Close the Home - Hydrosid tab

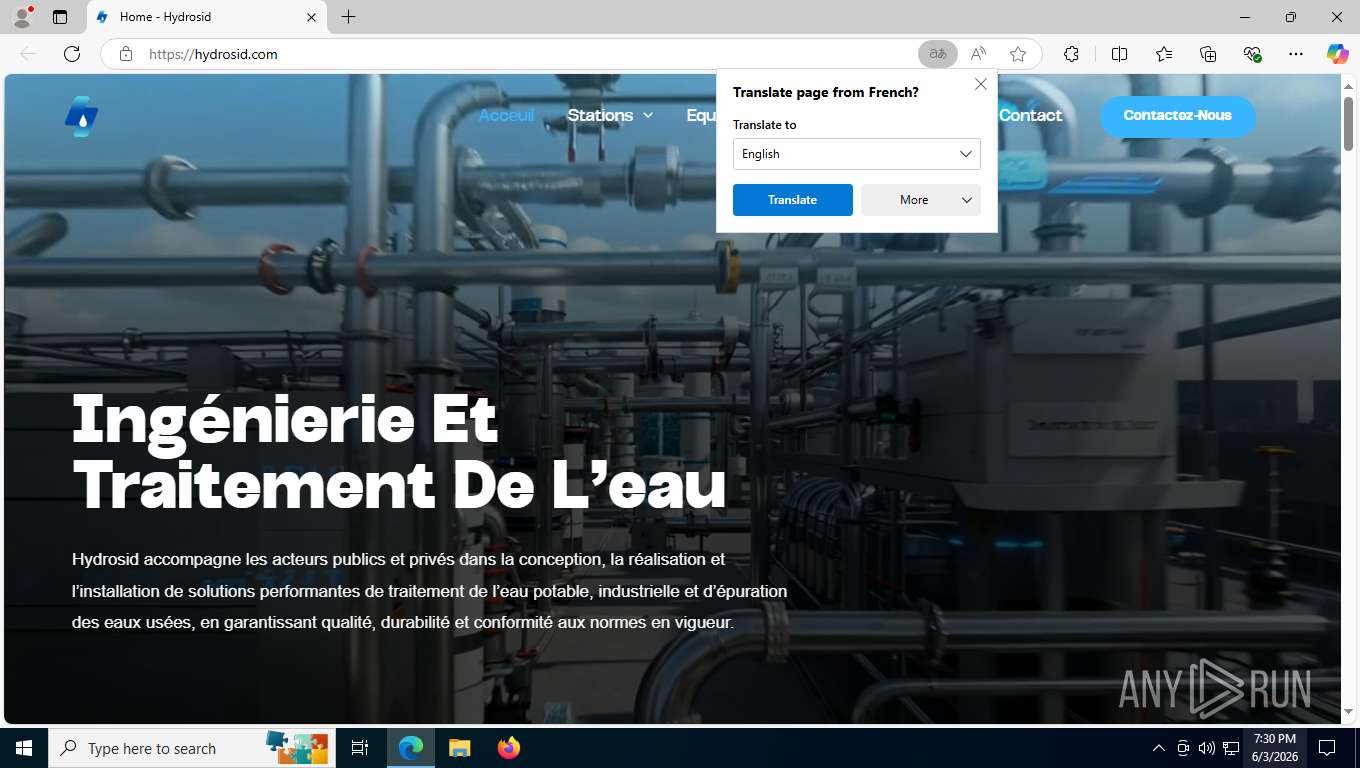[x=311, y=17]
